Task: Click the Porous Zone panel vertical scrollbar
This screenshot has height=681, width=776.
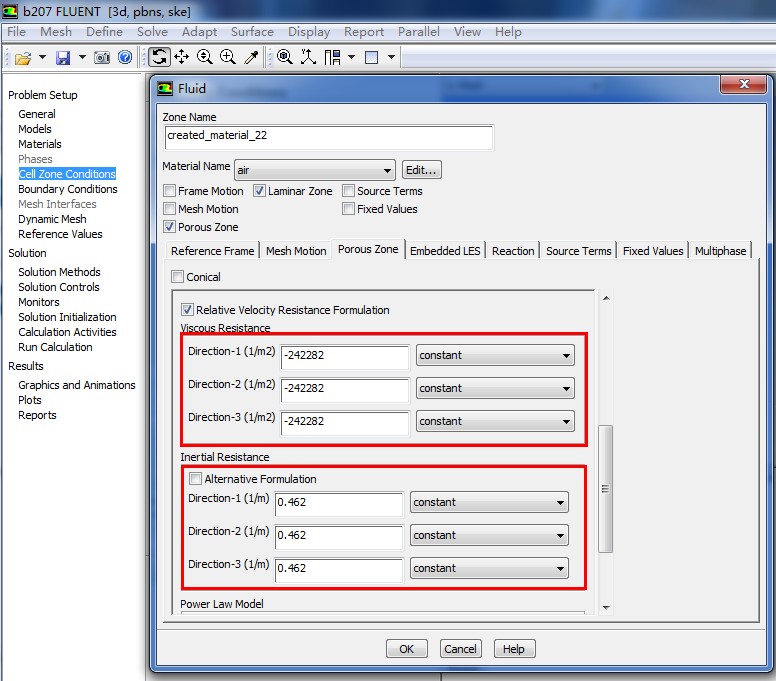Action: pos(604,488)
